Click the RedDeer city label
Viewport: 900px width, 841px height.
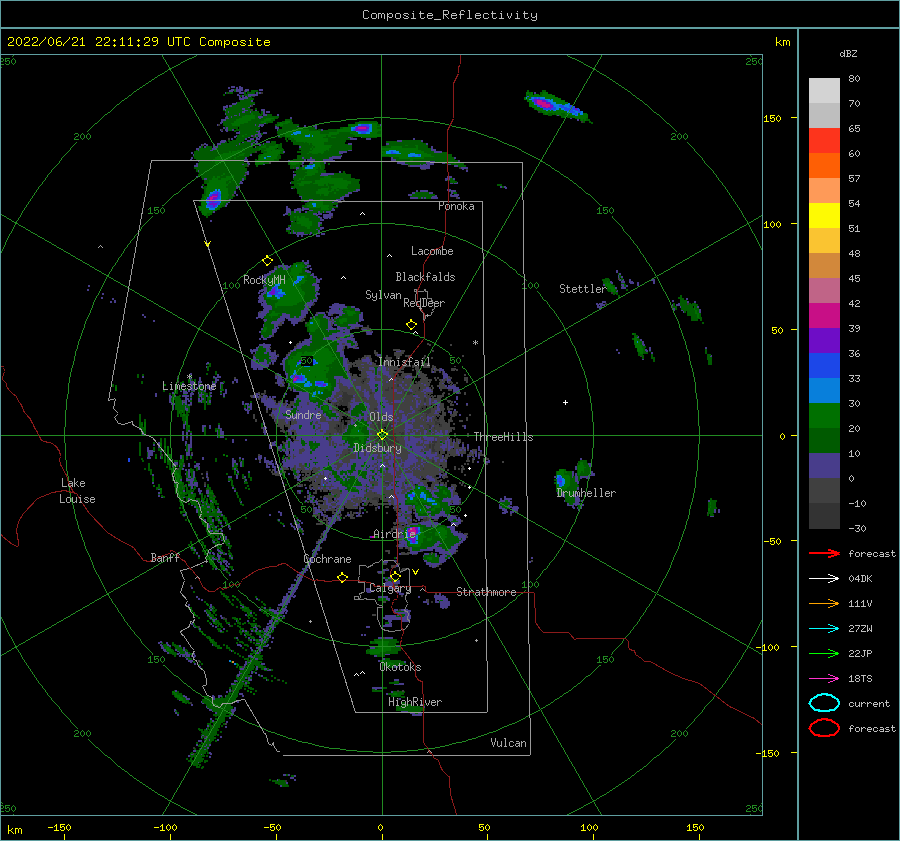point(424,303)
